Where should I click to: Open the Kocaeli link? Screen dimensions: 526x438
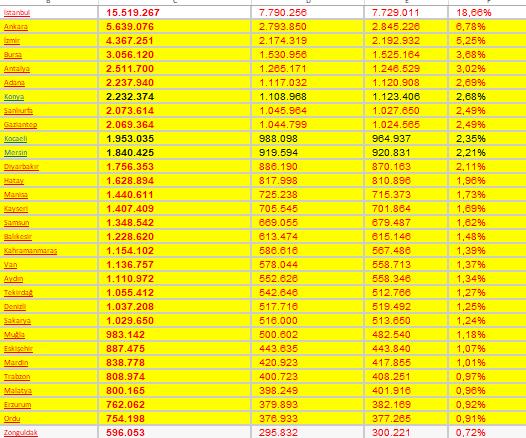pyautogui.click(x=15, y=139)
